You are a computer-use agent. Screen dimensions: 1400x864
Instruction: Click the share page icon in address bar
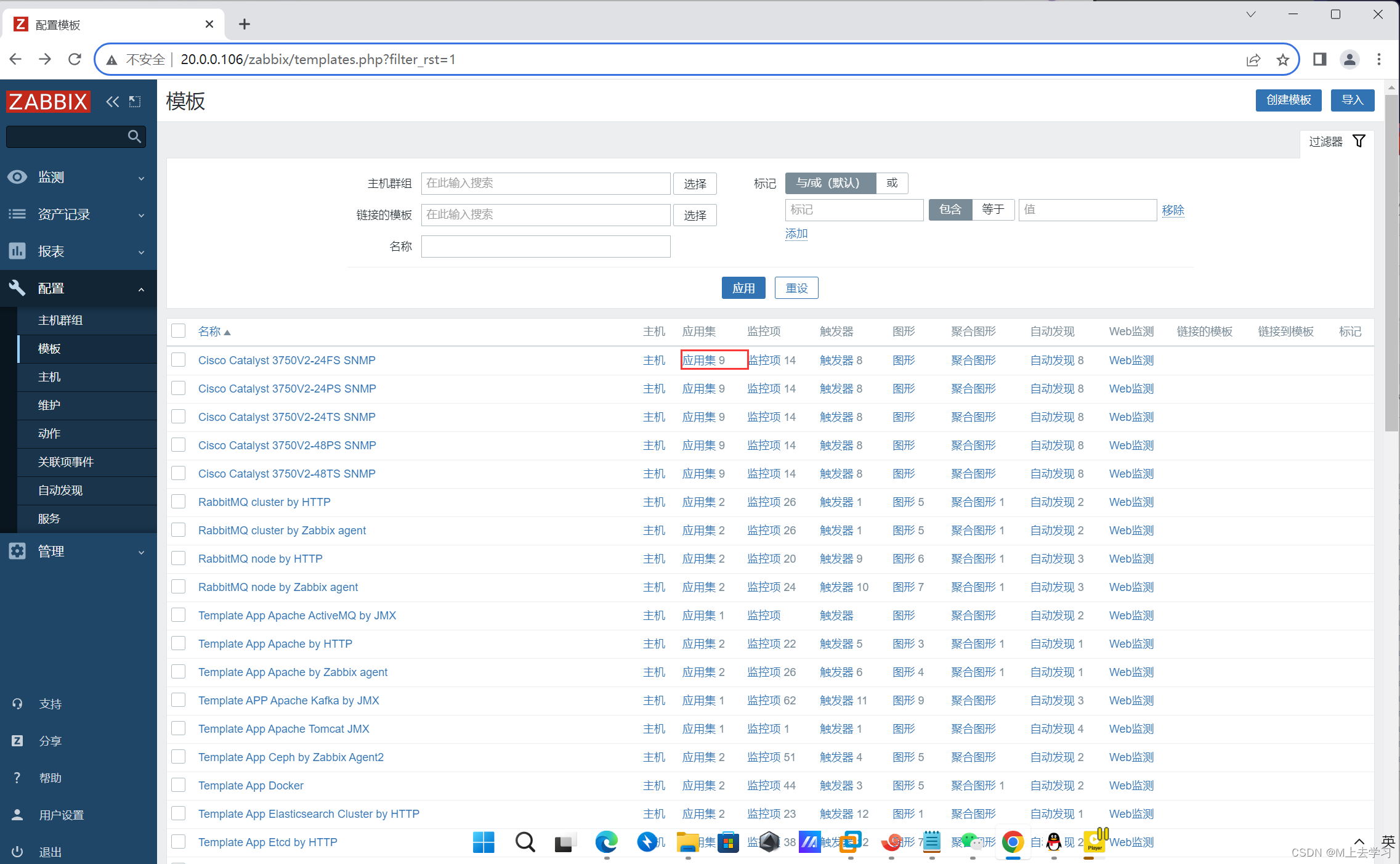pos(1253,59)
